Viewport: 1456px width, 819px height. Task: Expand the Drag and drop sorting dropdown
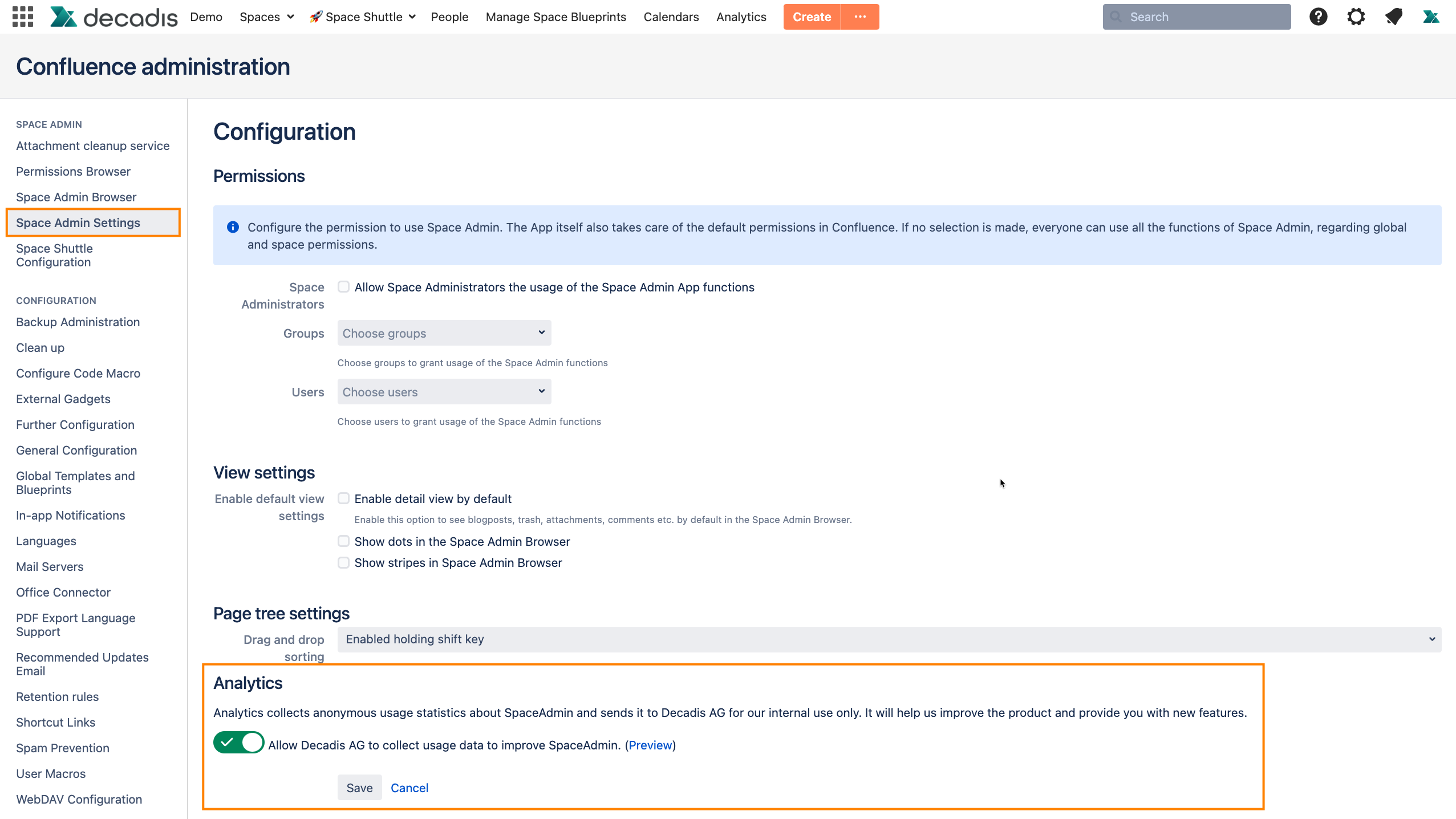[x=889, y=639]
